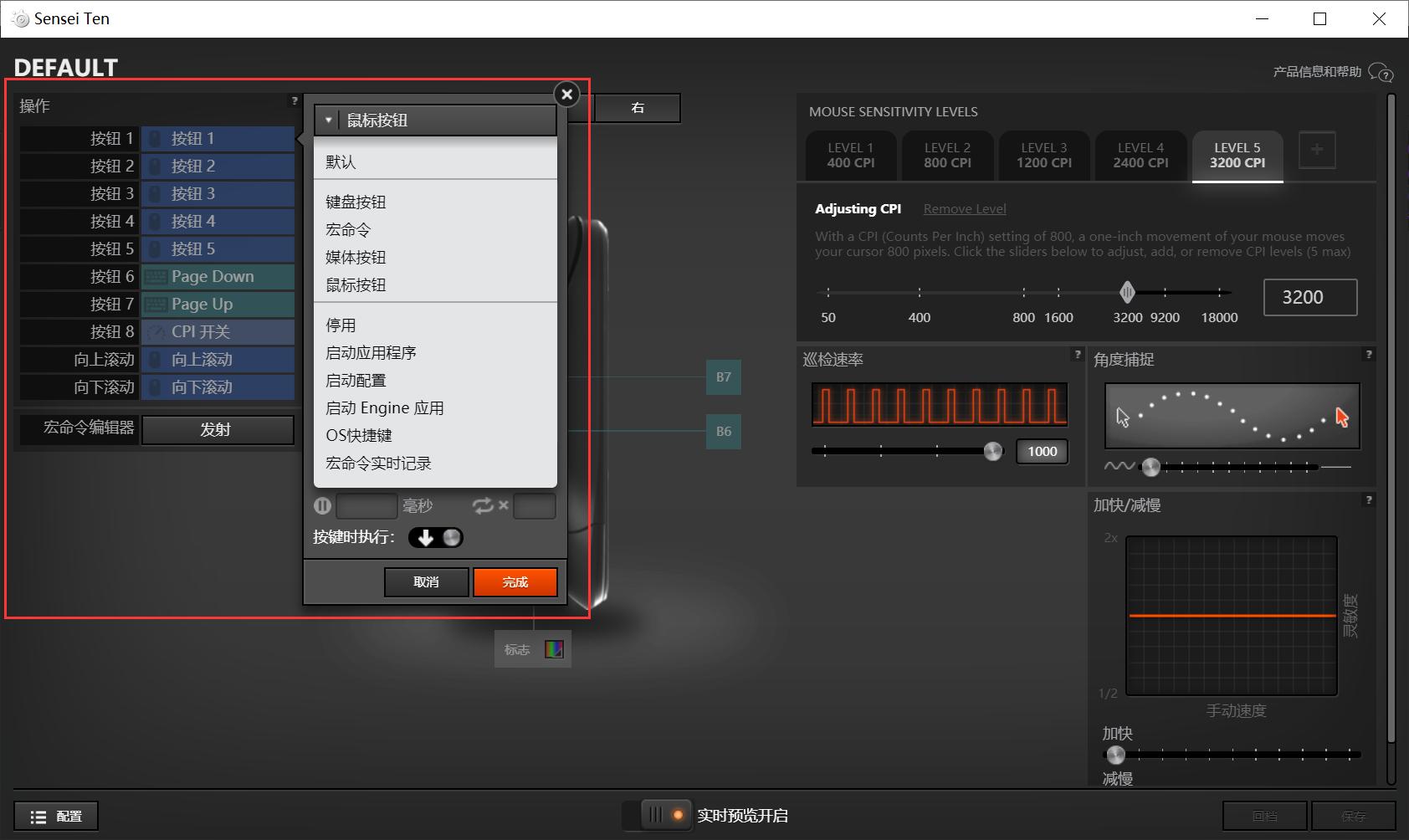Screen dimensions: 1409x840
Task: Switch the 按键时执行 direction toggle
Action: pos(436,537)
